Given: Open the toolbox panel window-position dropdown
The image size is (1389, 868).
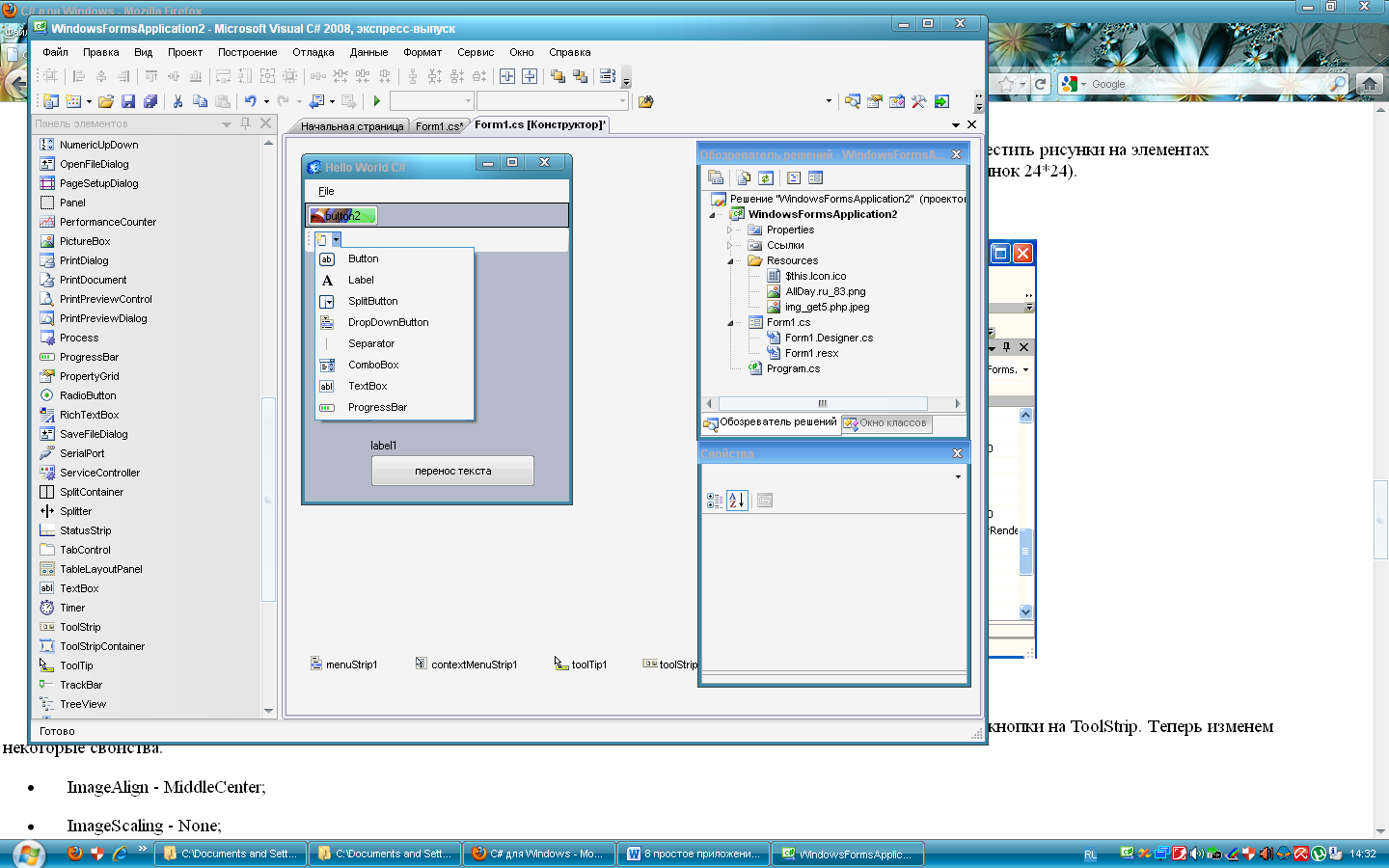Looking at the screenshot, I should [227, 123].
